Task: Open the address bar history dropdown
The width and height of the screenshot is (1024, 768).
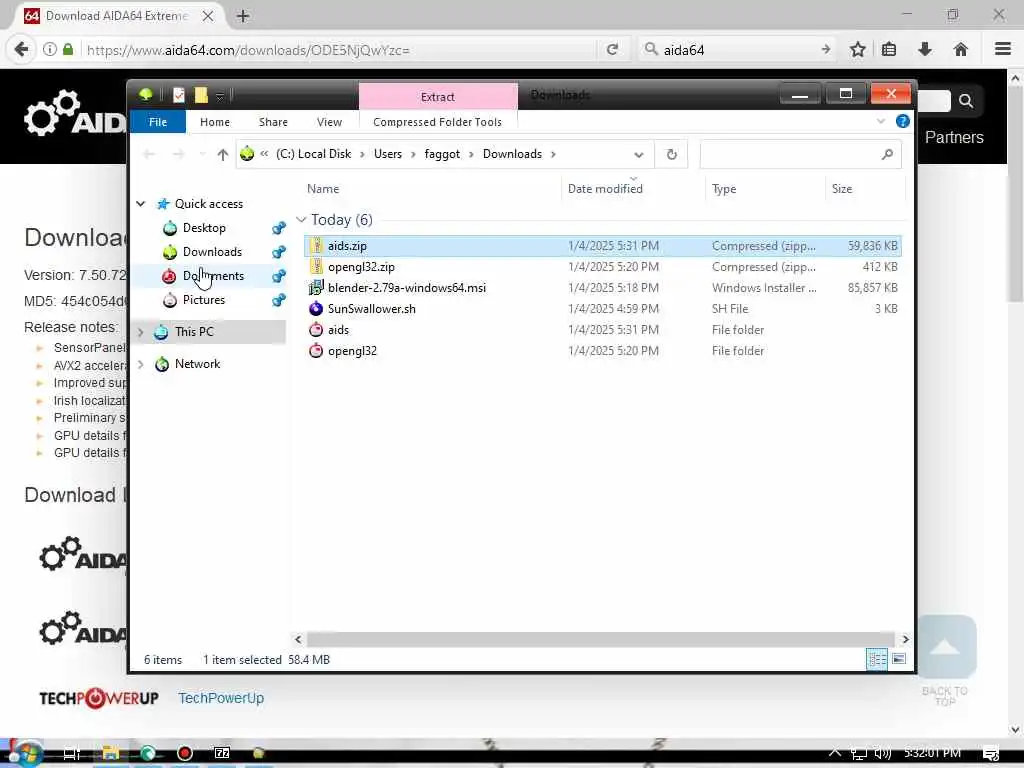Action: pos(639,155)
